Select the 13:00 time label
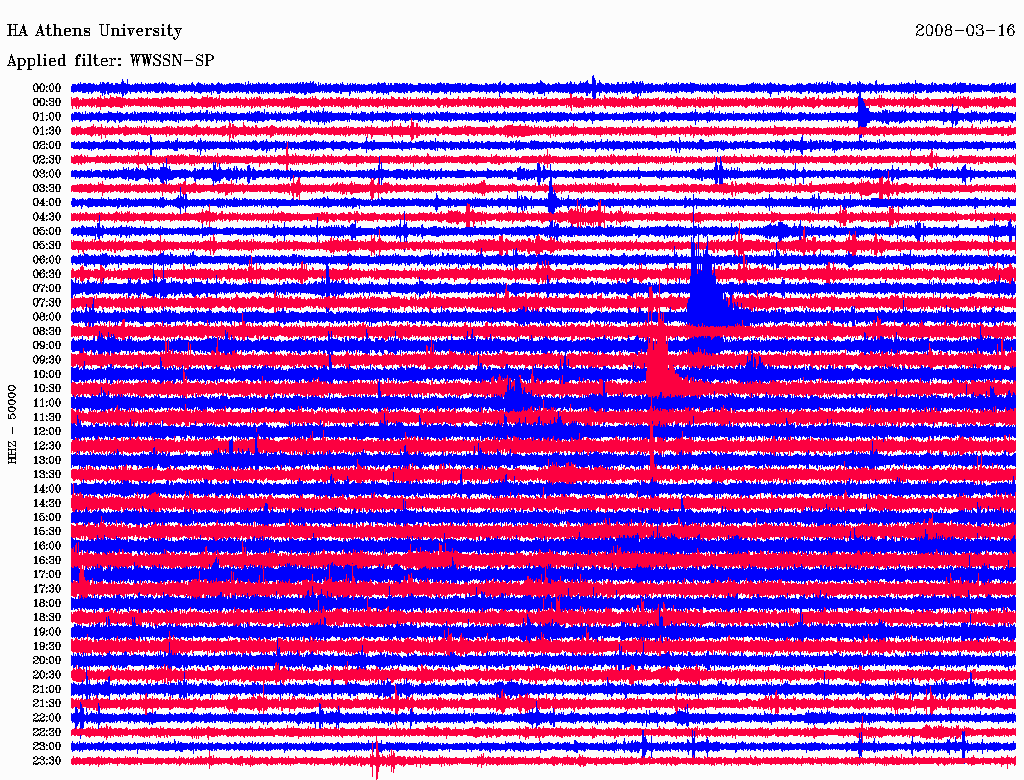Screen dimensions: 1024x780 47,460
